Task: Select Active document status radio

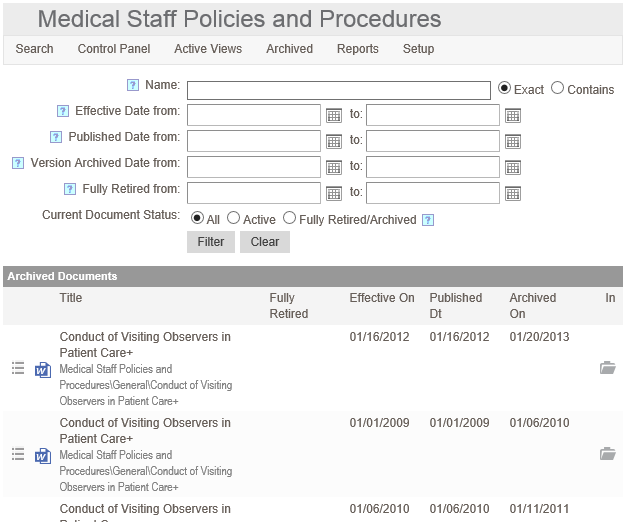Action: pyautogui.click(x=234, y=218)
